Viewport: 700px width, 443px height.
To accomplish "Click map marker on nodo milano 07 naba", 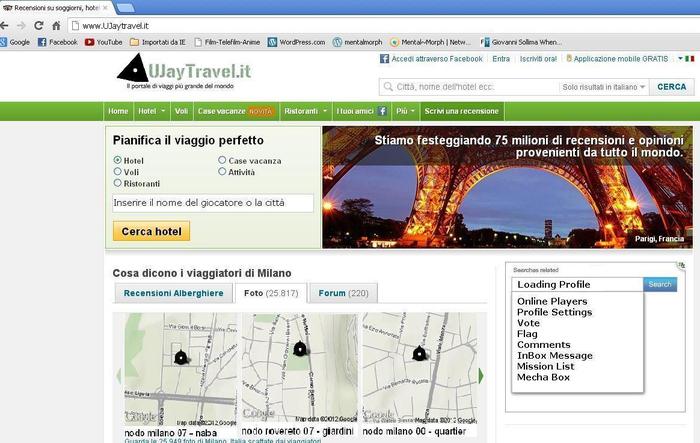I will click(181, 357).
